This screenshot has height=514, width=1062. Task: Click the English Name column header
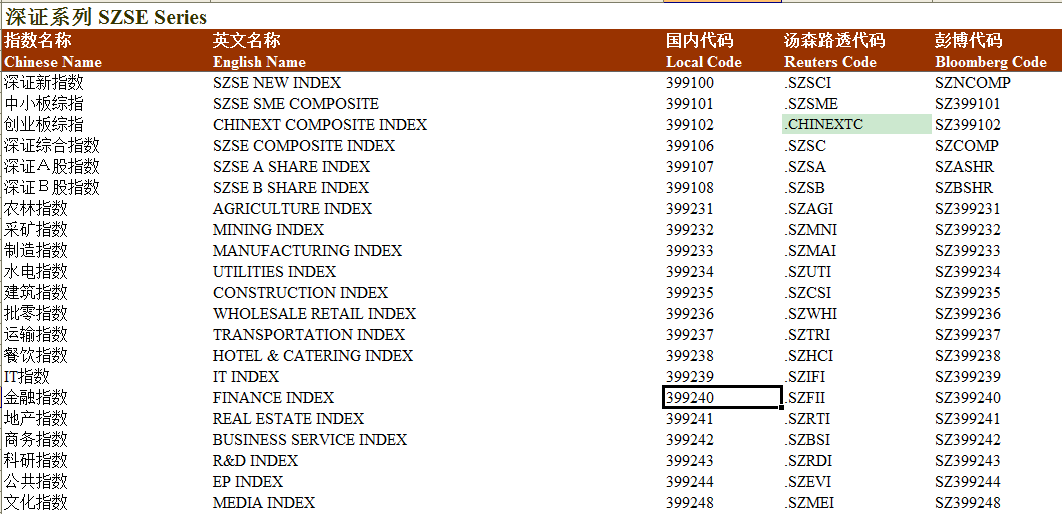pos(259,62)
